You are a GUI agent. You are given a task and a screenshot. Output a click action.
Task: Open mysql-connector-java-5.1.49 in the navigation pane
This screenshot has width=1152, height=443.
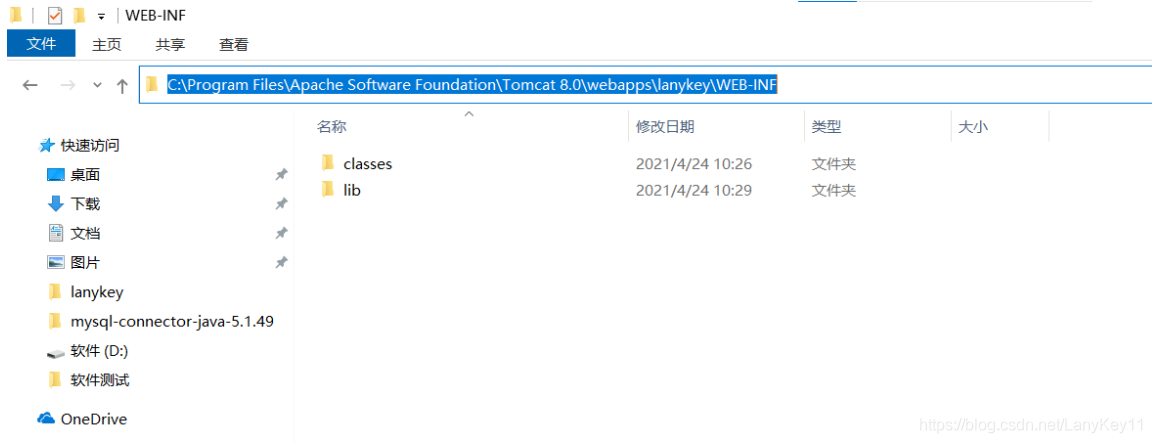[x=172, y=322]
